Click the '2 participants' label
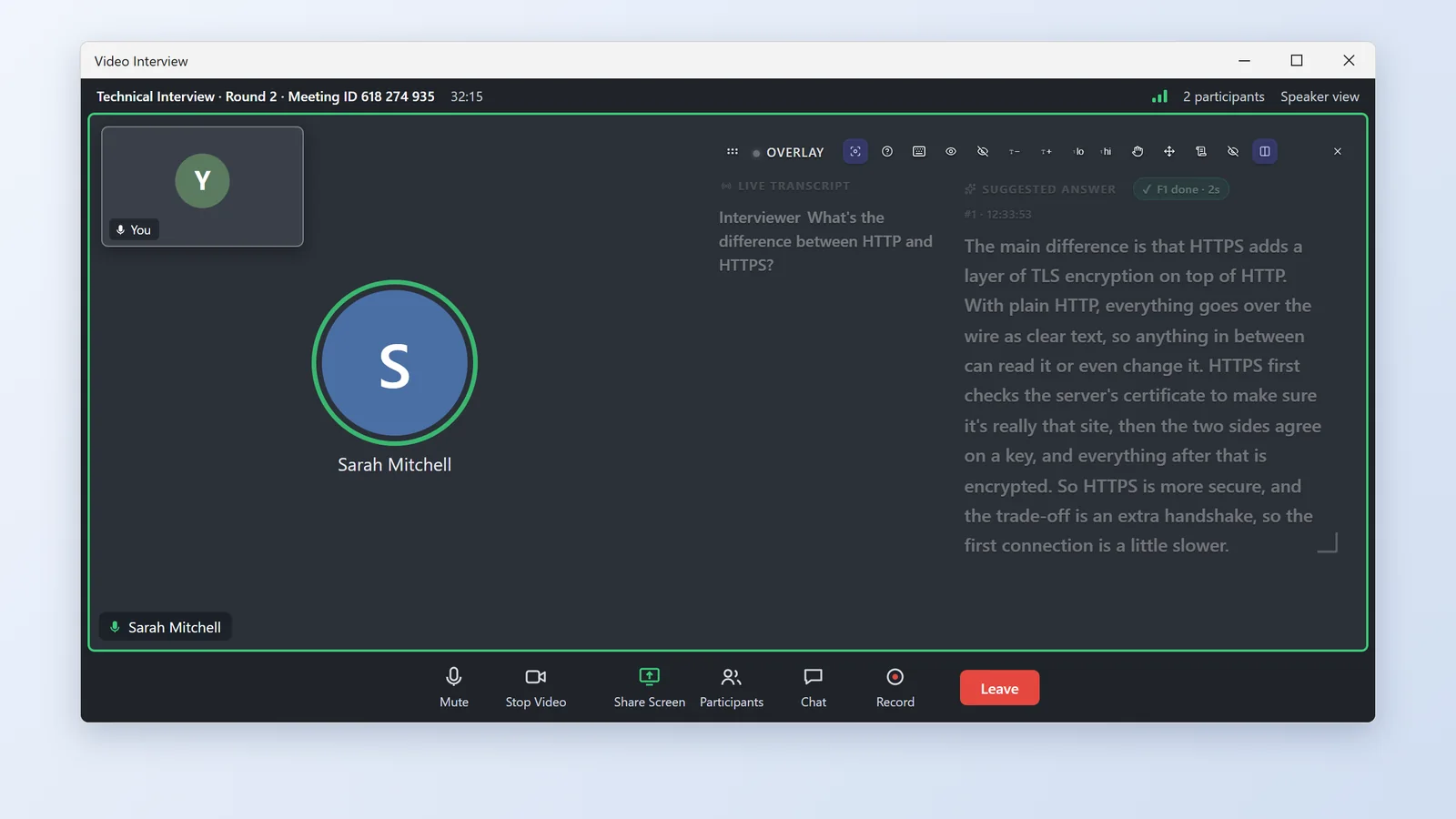The width and height of the screenshot is (1456, 819). click(x=1224, y=96)
